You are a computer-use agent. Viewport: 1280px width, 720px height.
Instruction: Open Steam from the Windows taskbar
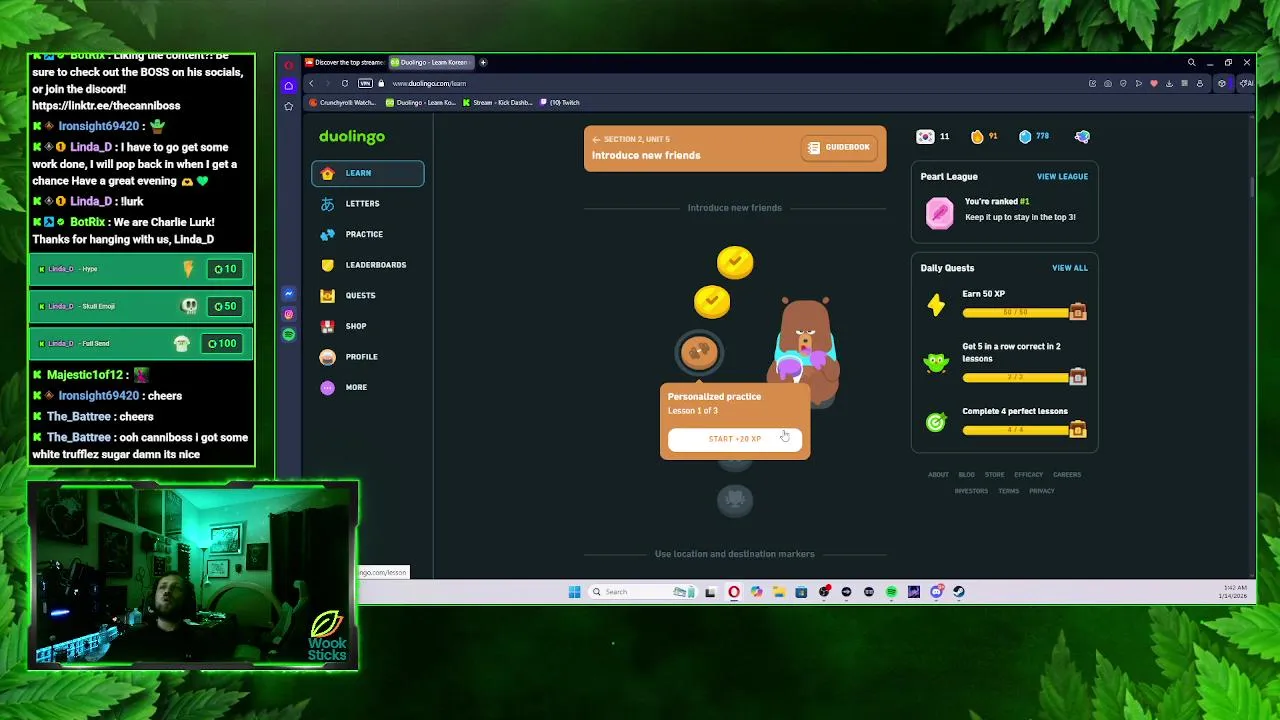coord(958,592)
